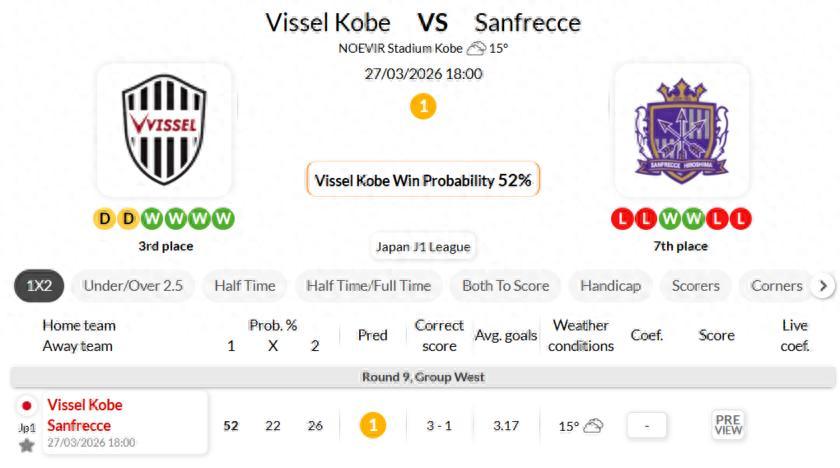The height and width of the screenshot is (468, 840).
Task: Click Sanfrecce's first red L form badge
Action: tap(622, 217)
